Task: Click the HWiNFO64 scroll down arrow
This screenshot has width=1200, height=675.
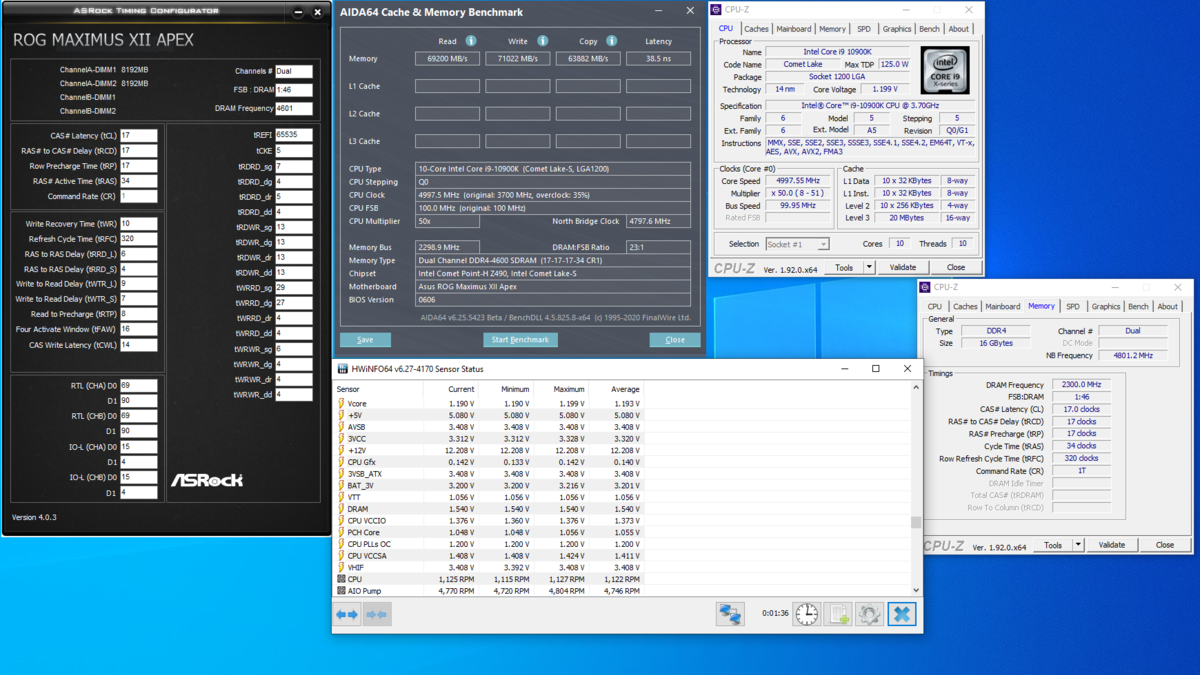Action: [x=916, y=590]
